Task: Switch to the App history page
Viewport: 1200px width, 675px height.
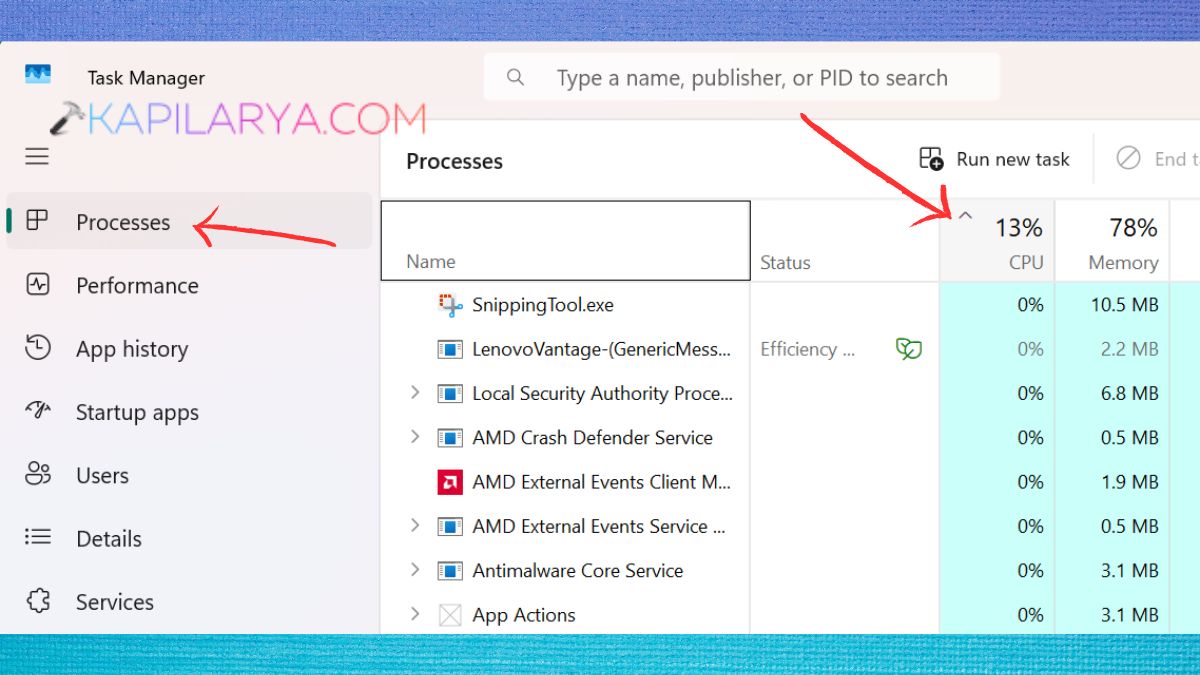Action: 189,348
